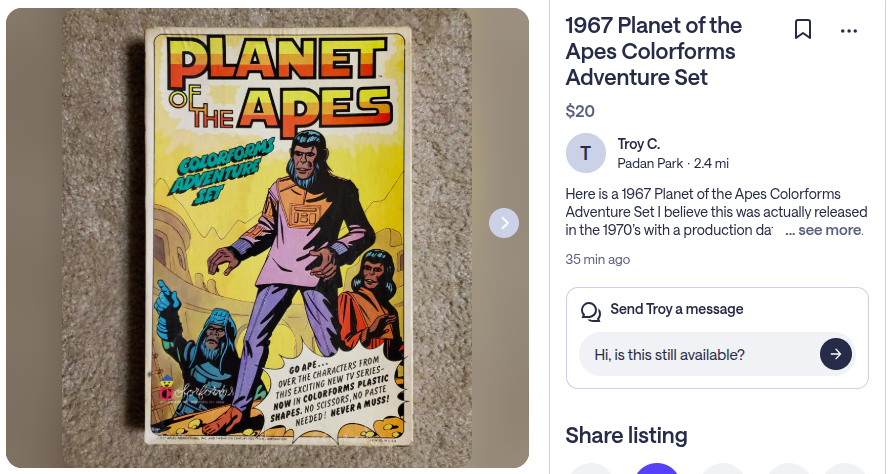
Task: Open Troy C.'s seller profile
Action: tap(639, 144)
